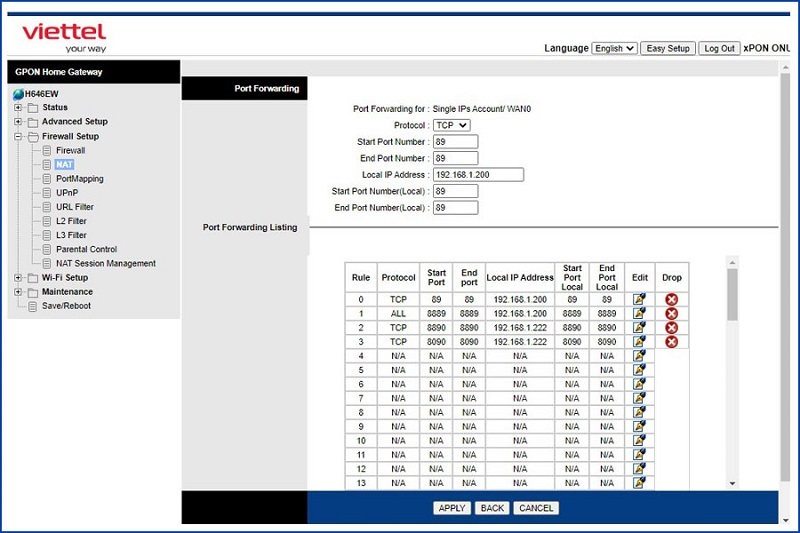Click the edit icon for rule 1

[x=639, y=313]
